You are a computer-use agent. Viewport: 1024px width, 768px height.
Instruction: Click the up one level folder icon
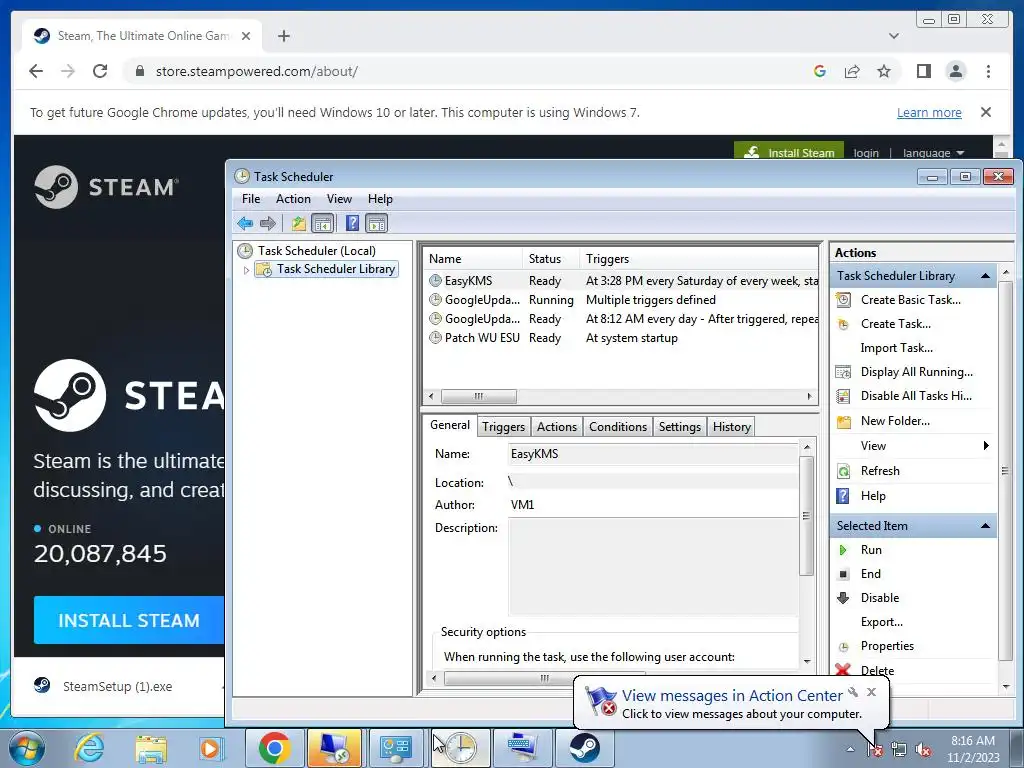click(298, 223)
